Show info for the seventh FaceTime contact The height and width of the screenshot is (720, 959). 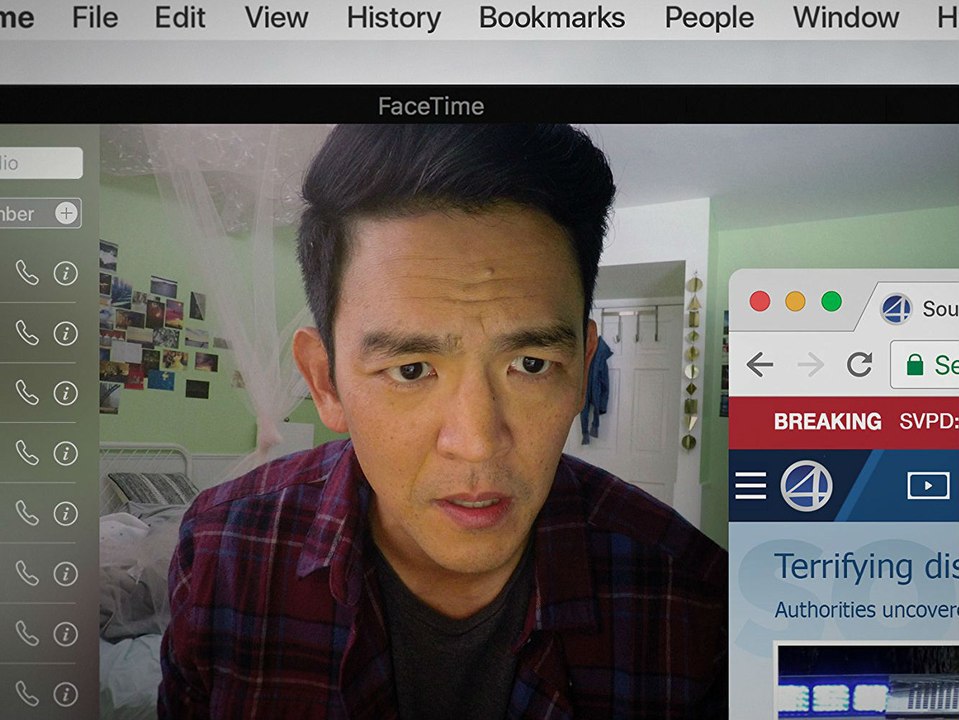(x=65, y=634)
